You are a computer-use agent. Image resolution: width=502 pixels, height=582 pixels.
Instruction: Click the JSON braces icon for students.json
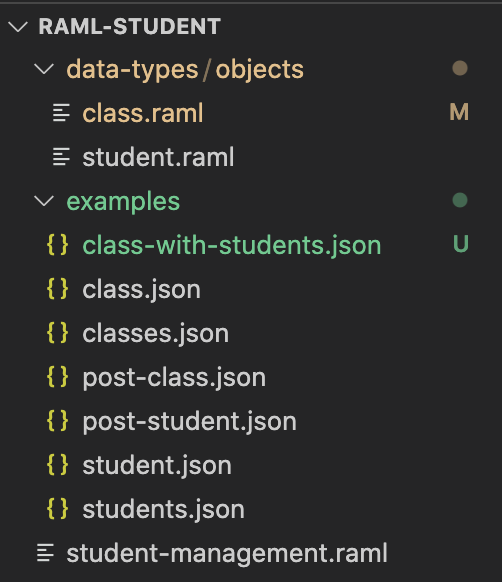click(x=58, y=509)
